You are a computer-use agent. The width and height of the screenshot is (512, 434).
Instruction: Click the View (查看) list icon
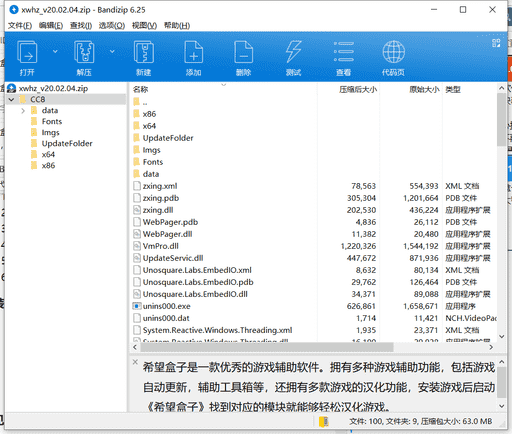point(344,52)
